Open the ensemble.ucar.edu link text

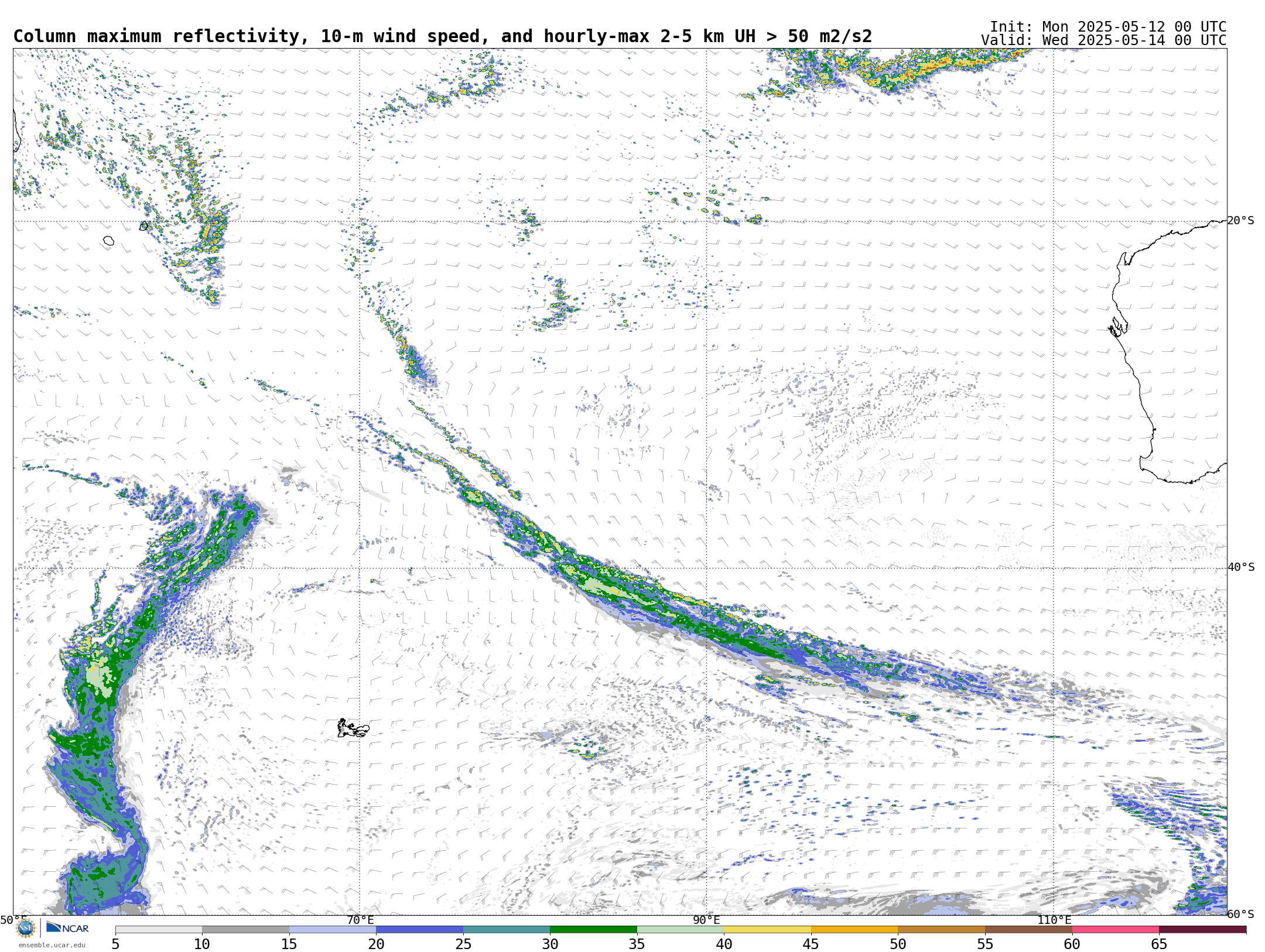coord(52,945)
